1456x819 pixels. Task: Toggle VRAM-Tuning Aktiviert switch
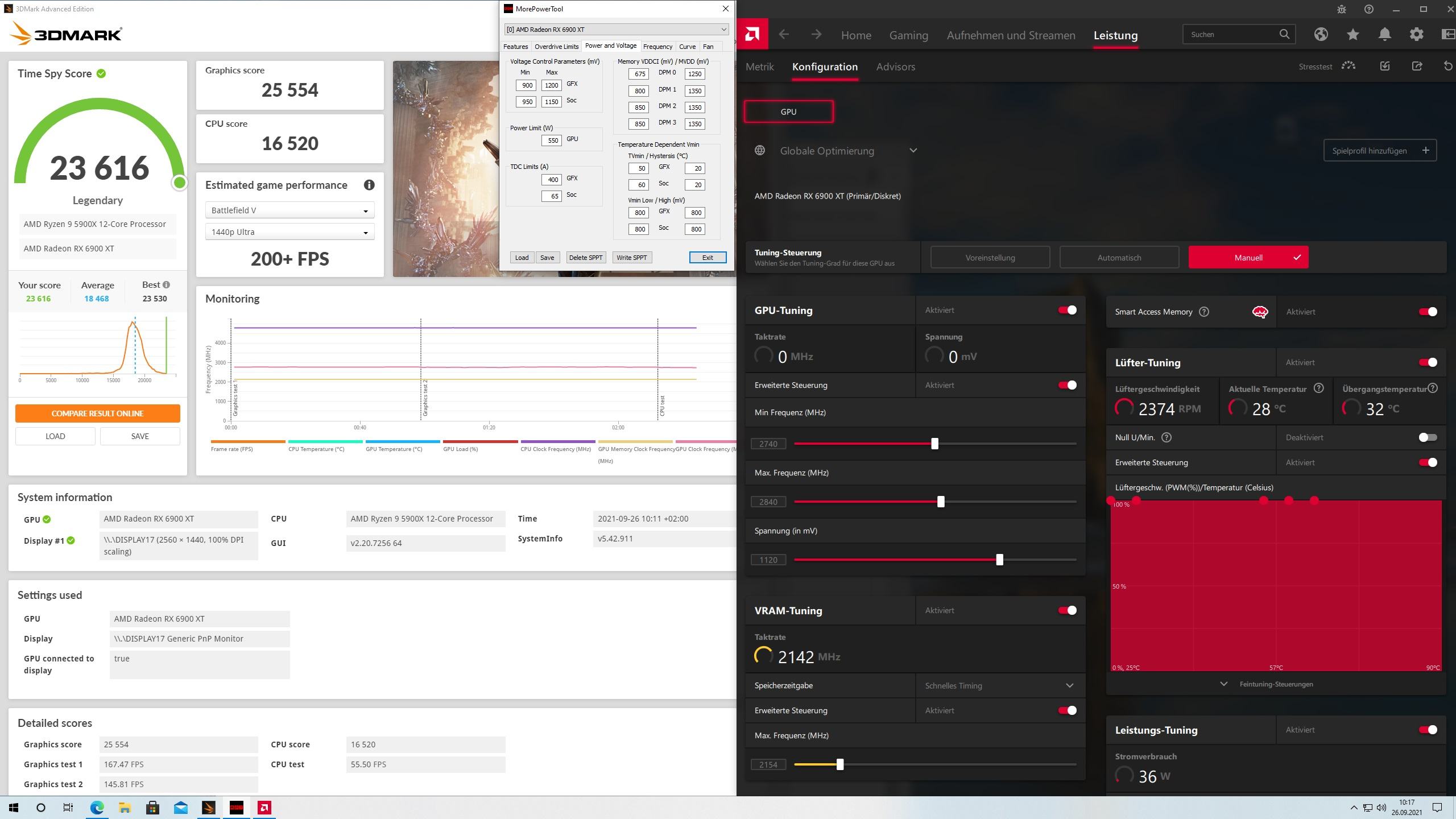point(1067,610)
